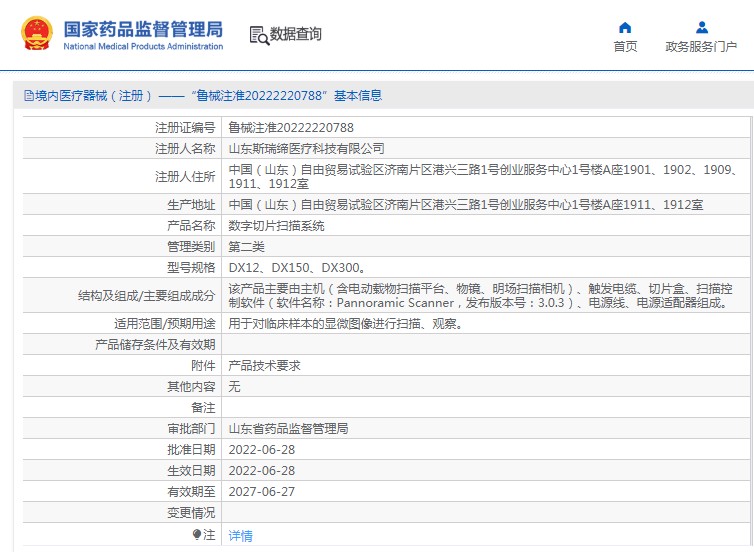Open the 详情 link
The height and width of the screenshot is (552, 754).
240,535
